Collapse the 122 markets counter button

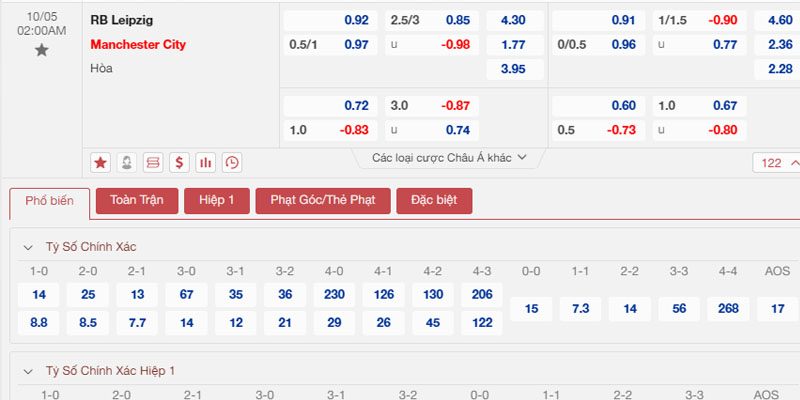778,163
